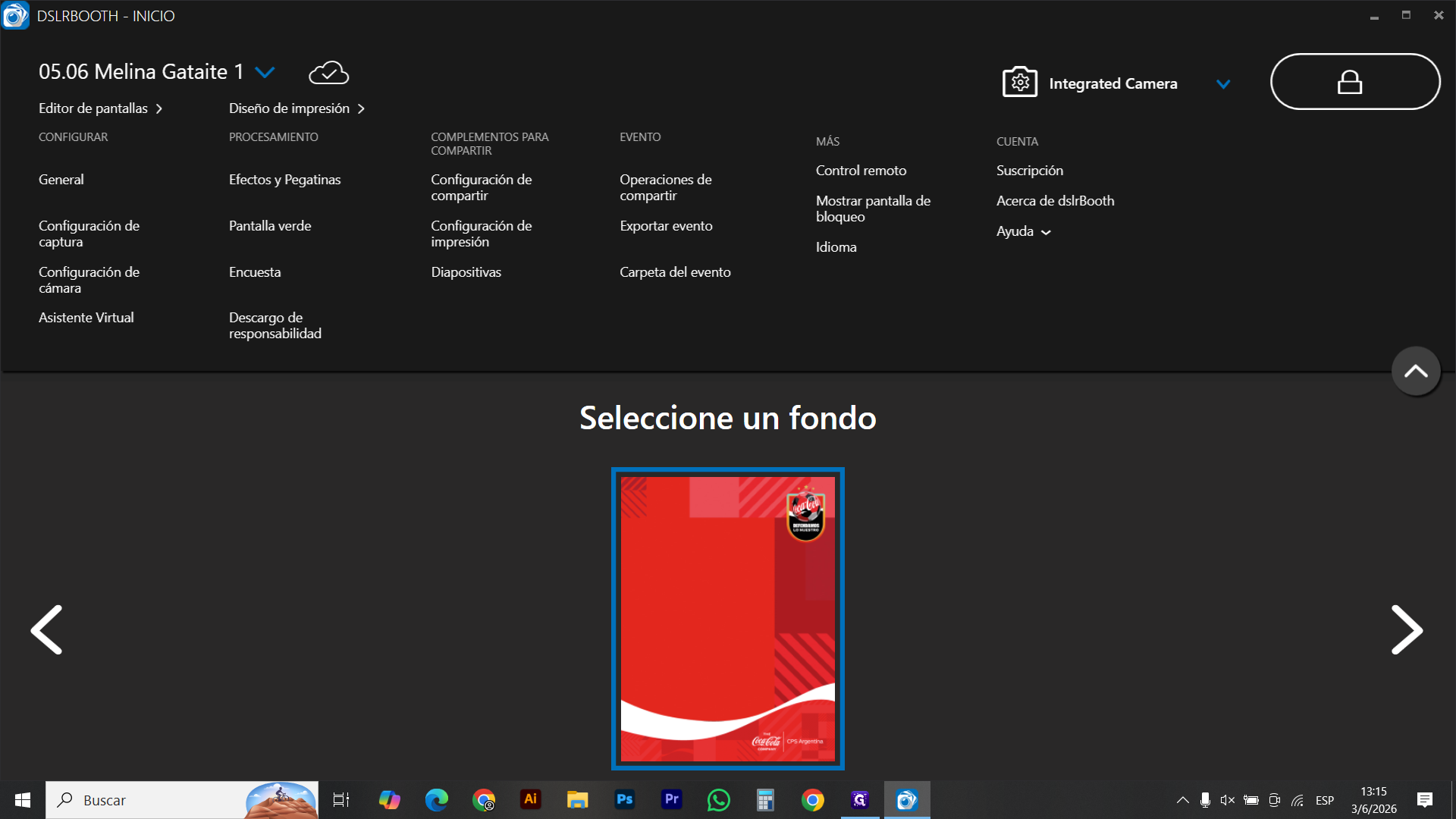Open Carpeta del evento
The image size is (1456, 819).
675,272
